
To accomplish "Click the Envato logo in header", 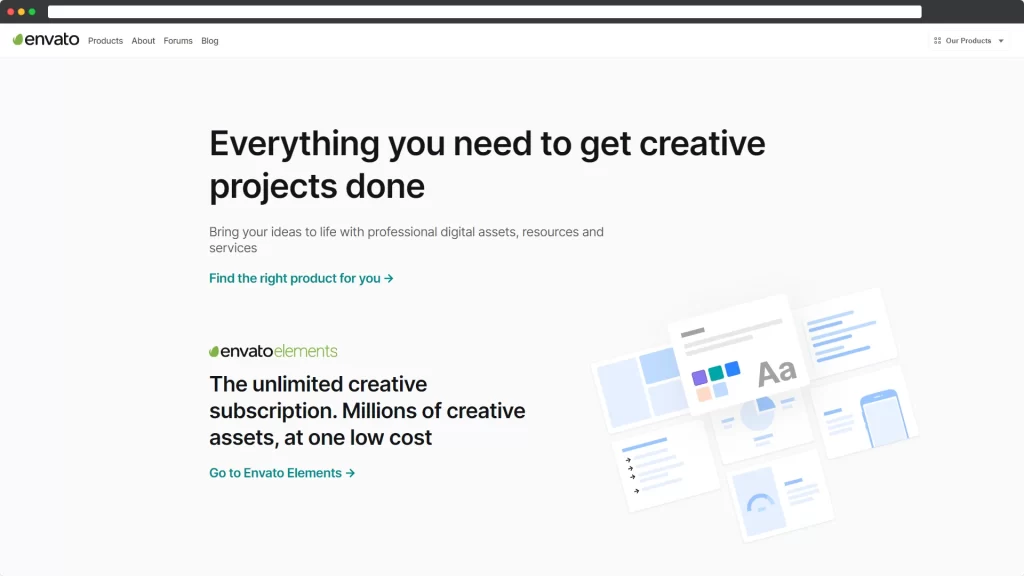I will pyautogui.click(x=46, y=40).
